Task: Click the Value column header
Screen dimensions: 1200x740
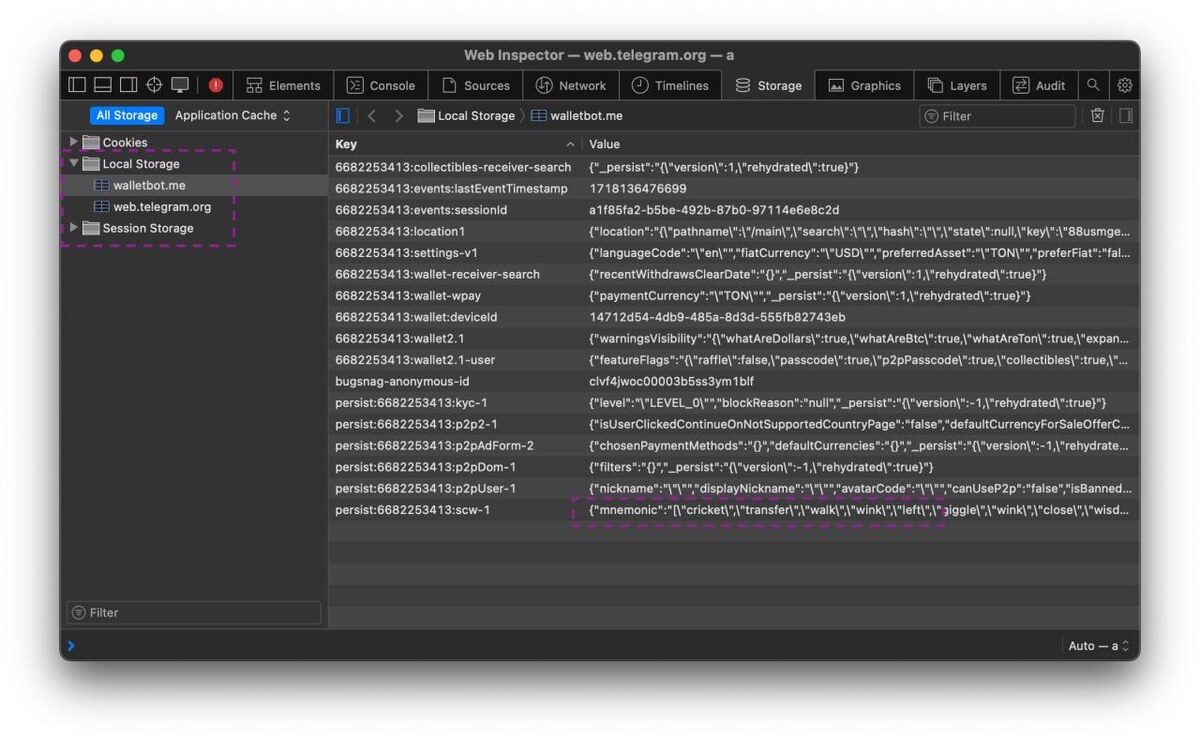Action: [861, 144]
